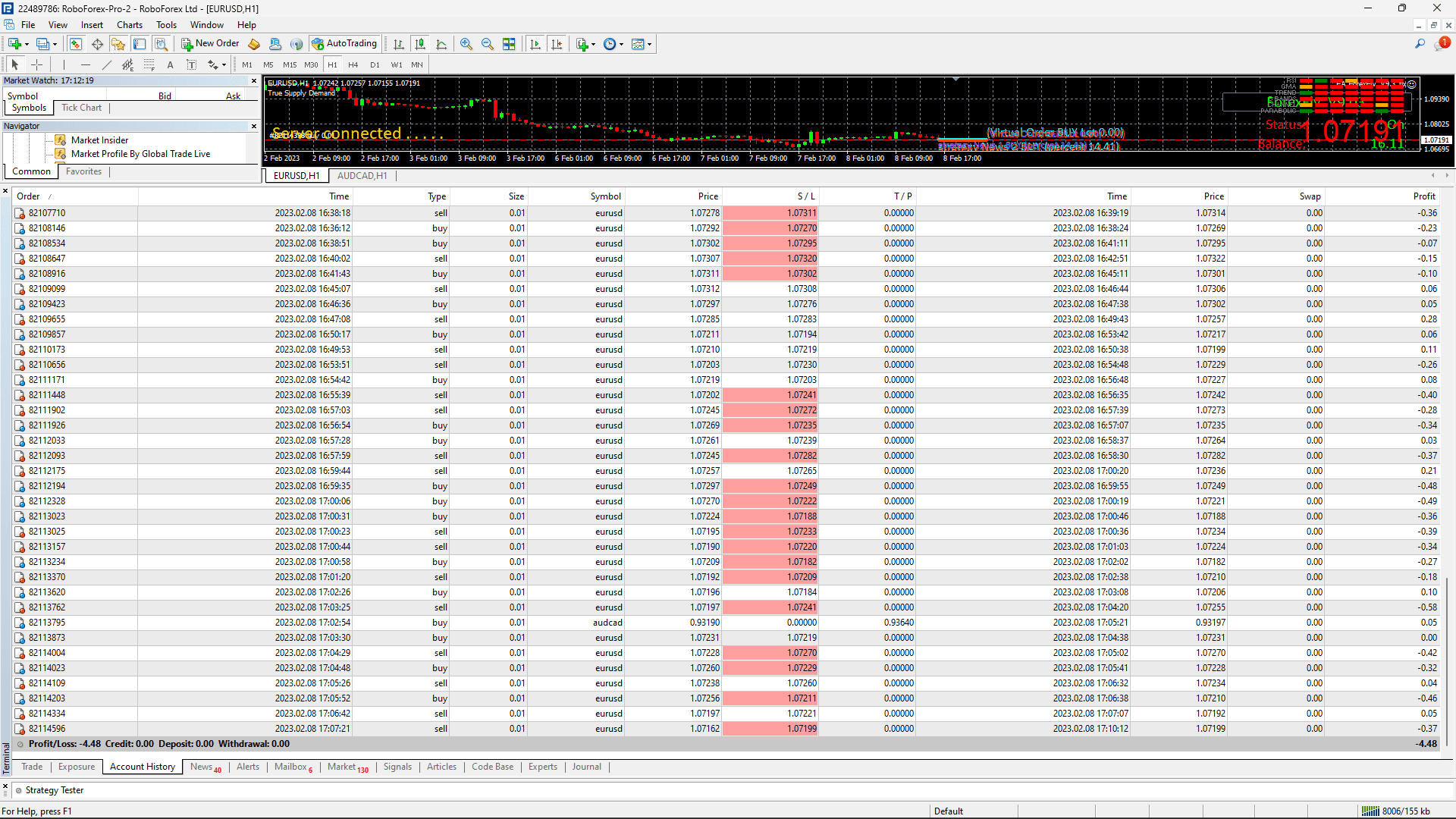Open the new chart dropdown arrow

27,44
